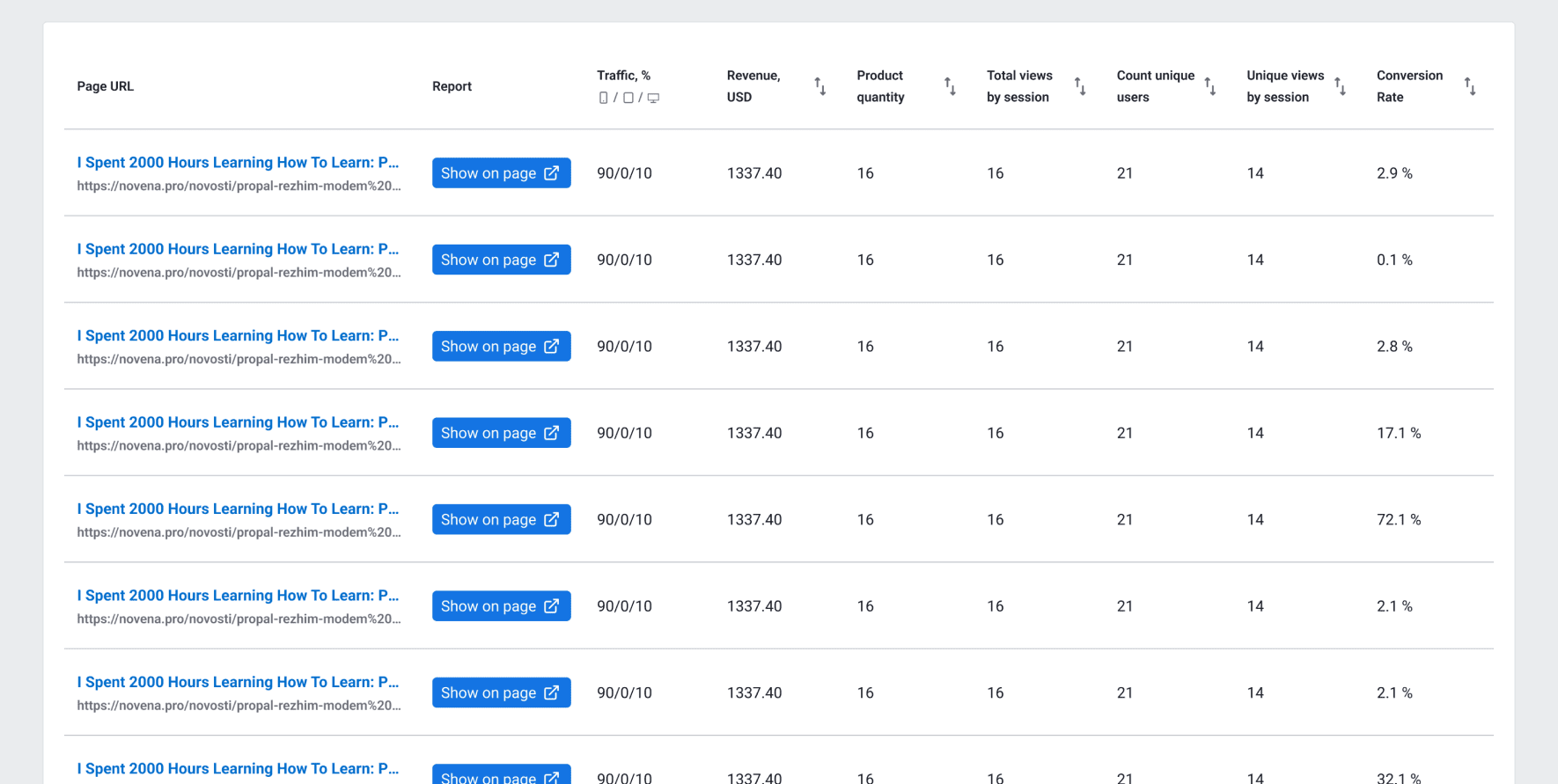
Task: Select conversion rate value "2.8 %"
Action: [1394, 347]
